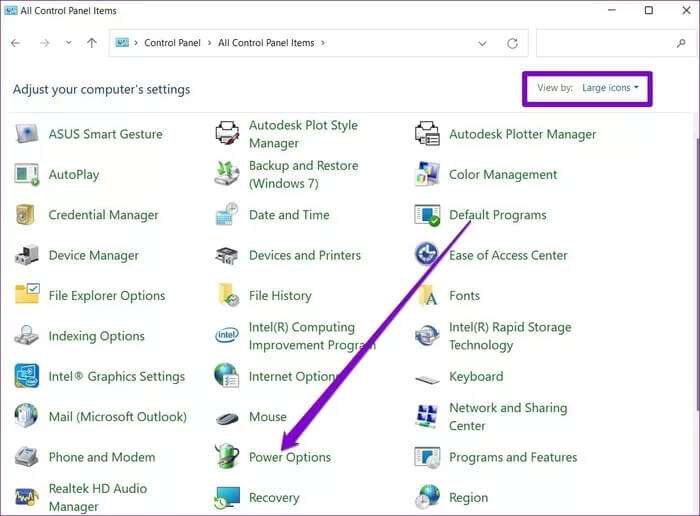700x516 pixels.
Task: Click the Intel Rapid Storage Technology icon
Action: click(427, 335)
